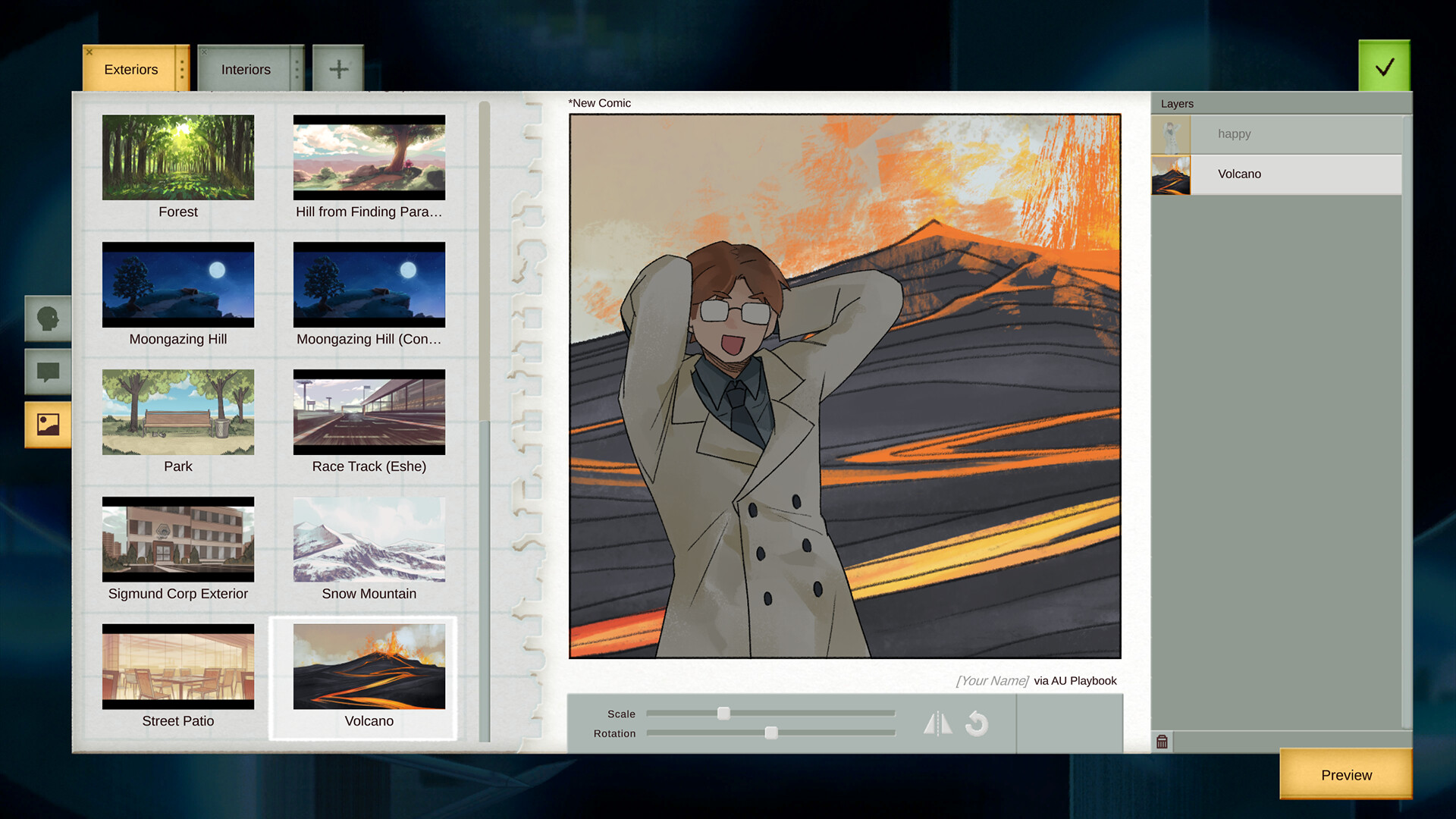Adjust the Scale slider
1456x819 pixels.
point(723,713)
